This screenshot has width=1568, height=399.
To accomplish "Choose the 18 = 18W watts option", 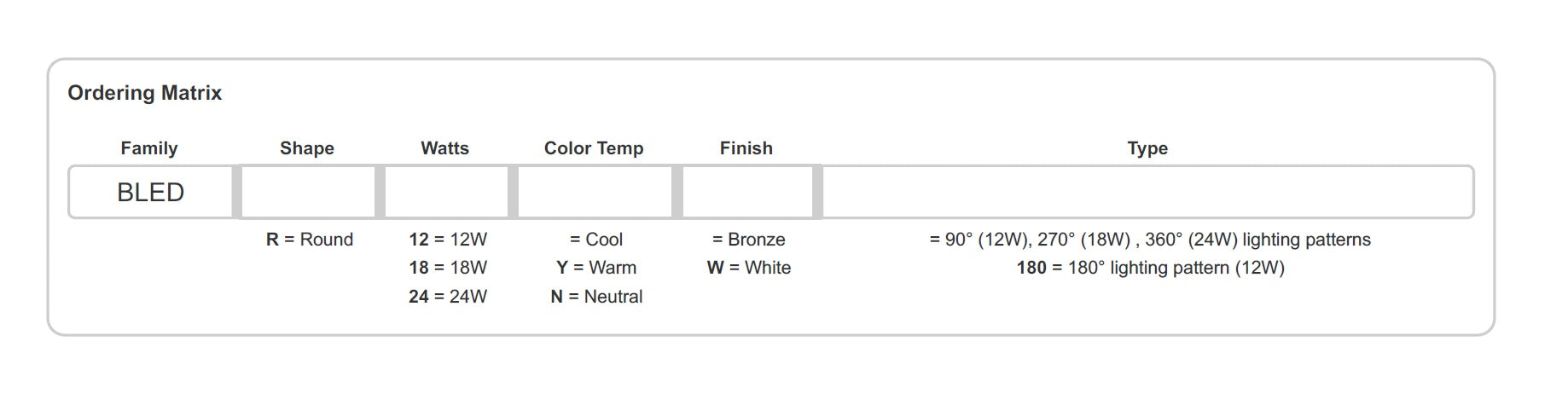I will [x=448, y=268].
